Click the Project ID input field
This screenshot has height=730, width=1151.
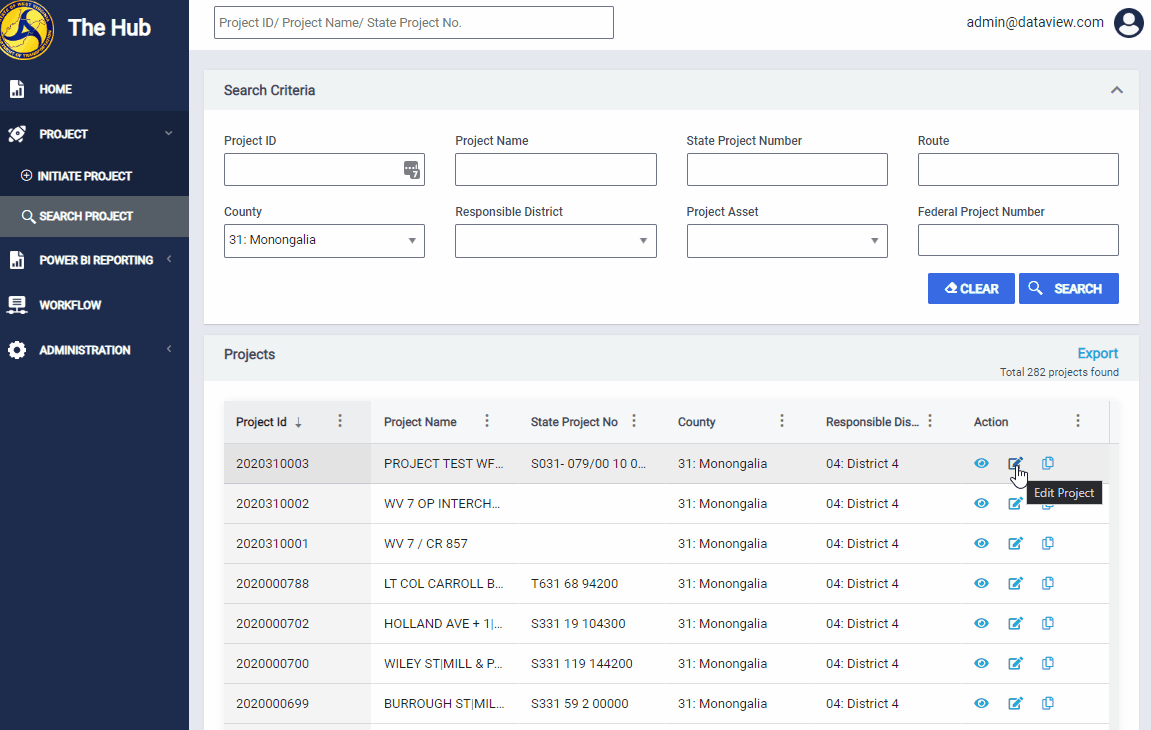pyautogui.click(x=324, y=170)
